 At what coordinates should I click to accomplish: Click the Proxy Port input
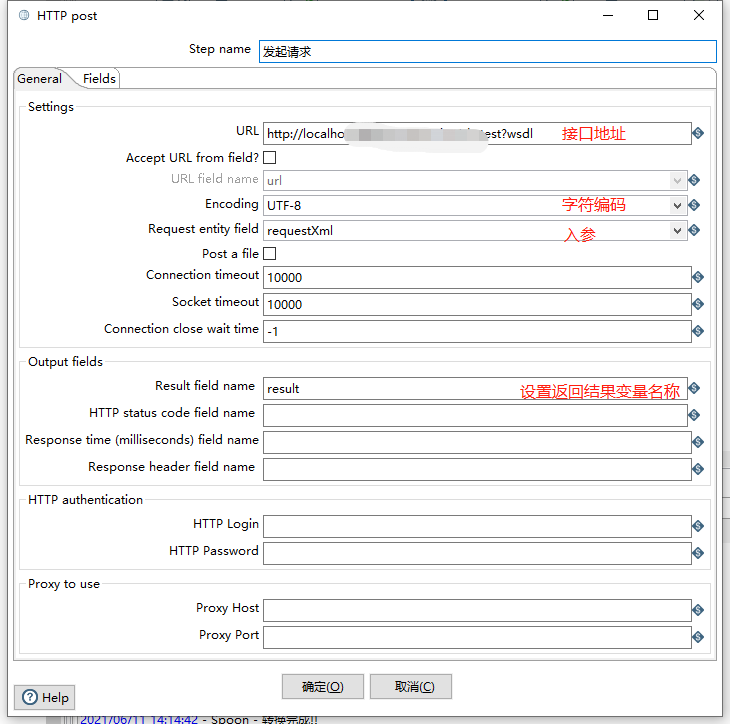click(477, 637)
